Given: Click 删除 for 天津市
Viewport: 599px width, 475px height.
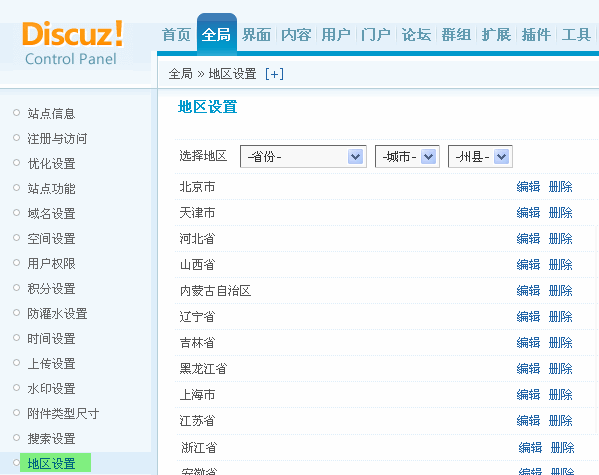Looking at the screenshot, I should pos(560,212).
